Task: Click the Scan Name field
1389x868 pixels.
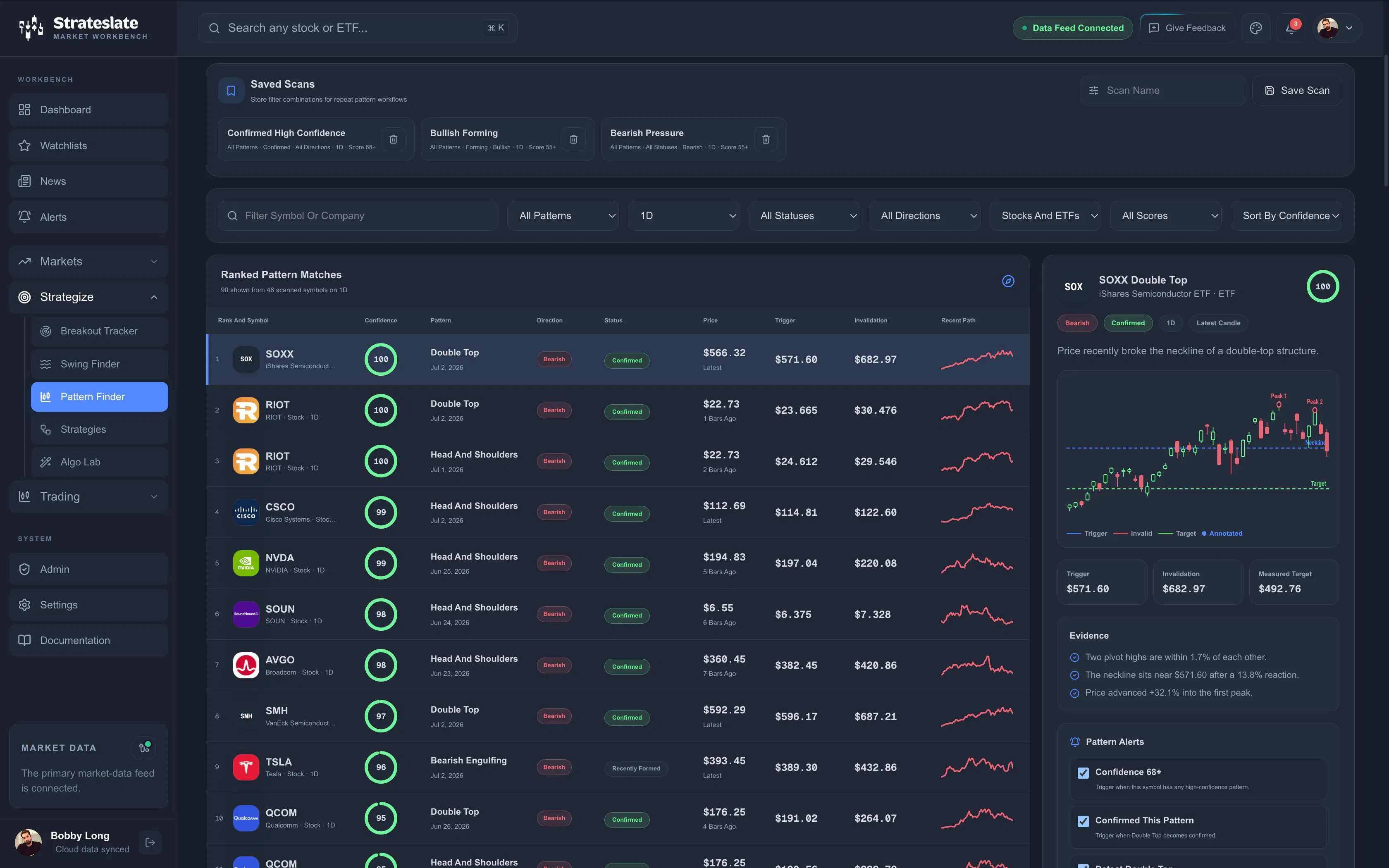Action: 1162,91
